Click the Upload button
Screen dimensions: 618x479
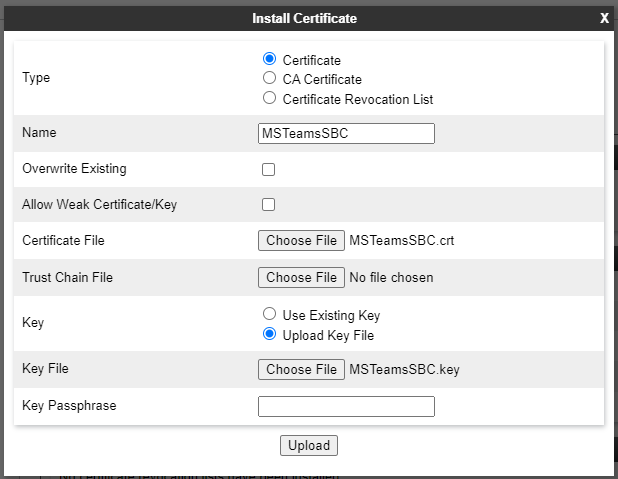(x=309, y=445)
